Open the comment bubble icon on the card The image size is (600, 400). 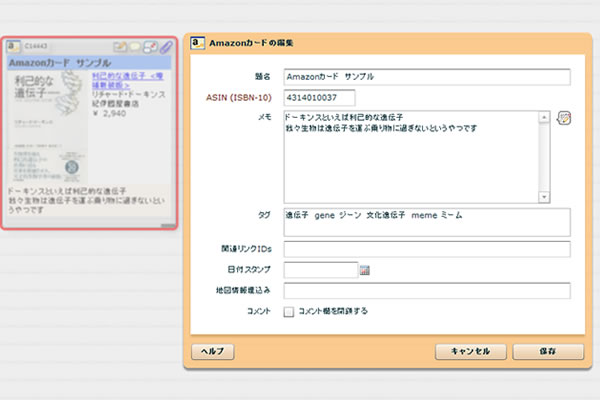coord(135,46)
